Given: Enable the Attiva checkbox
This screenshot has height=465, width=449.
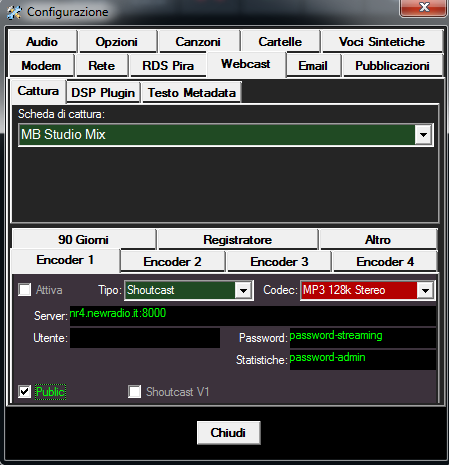Looking at the screenshot, I should [x=25, y=290].
